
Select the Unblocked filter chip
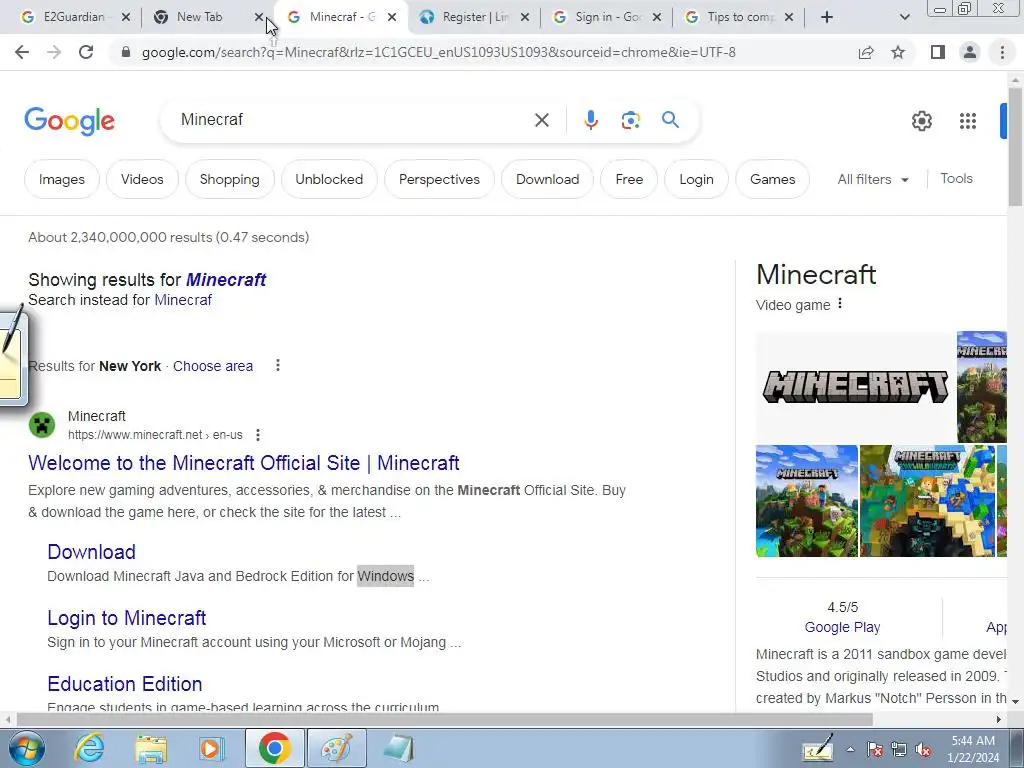329,179
